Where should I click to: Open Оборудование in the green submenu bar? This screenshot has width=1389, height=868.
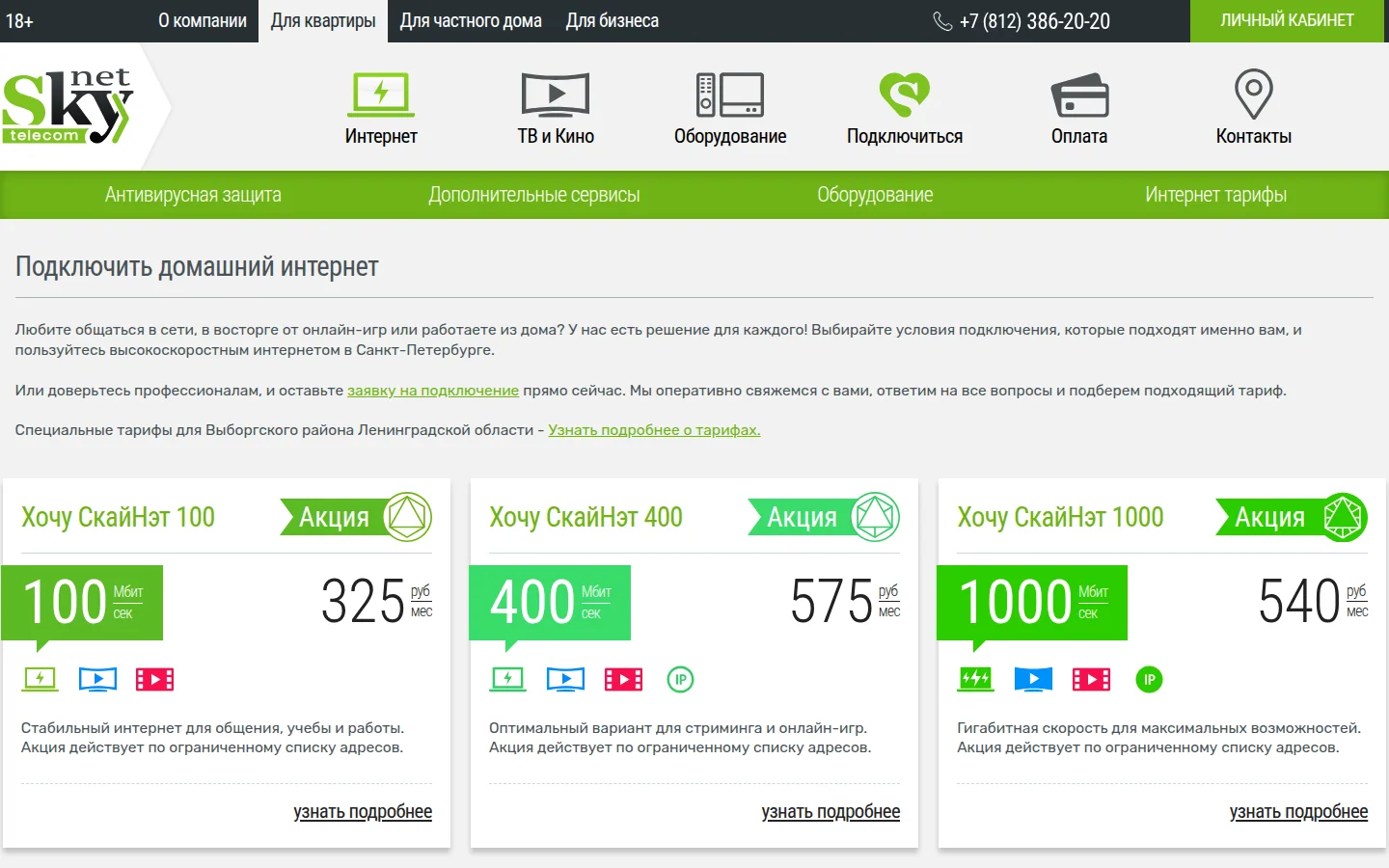tap(875, 195)
